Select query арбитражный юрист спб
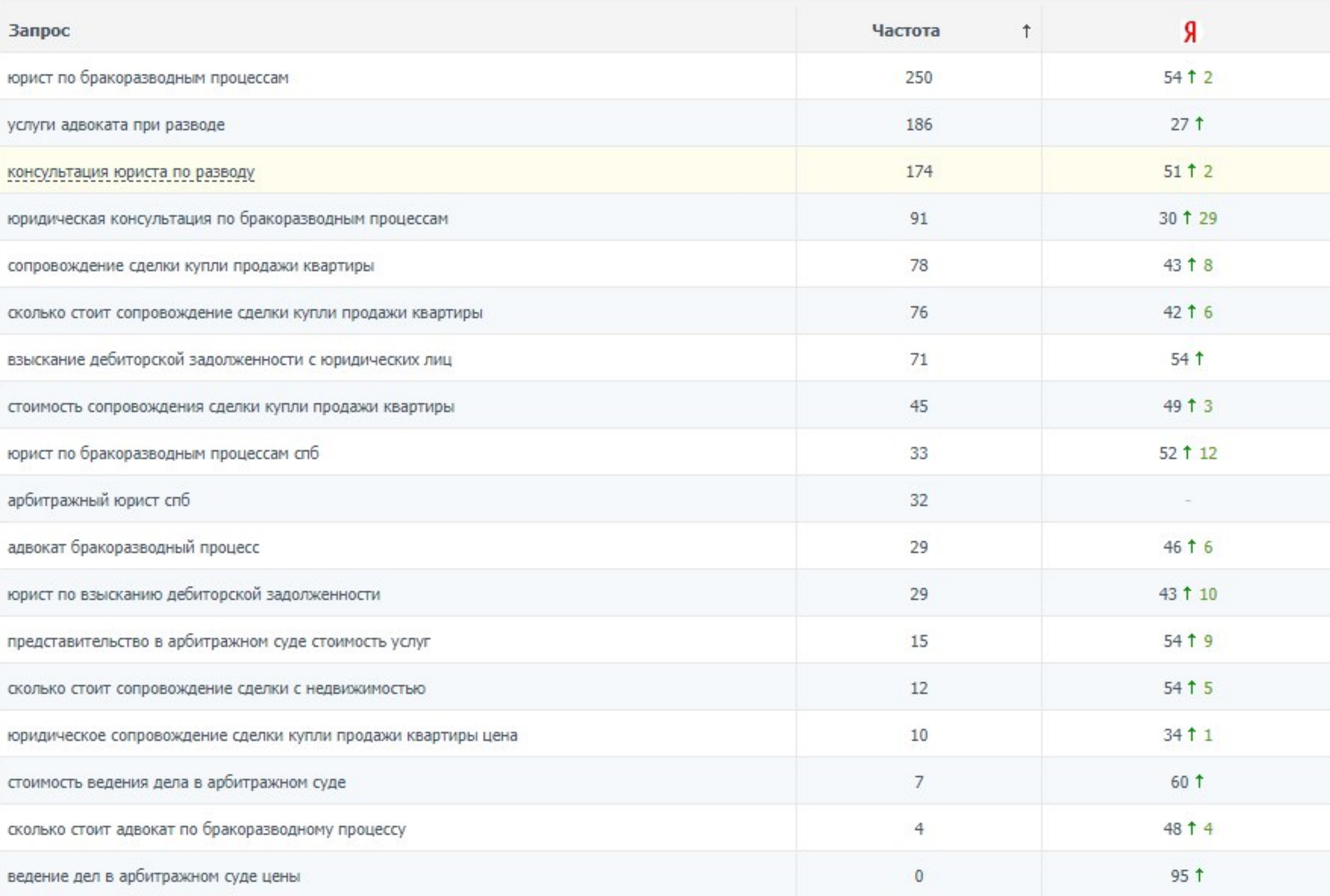 coord(98,500)
